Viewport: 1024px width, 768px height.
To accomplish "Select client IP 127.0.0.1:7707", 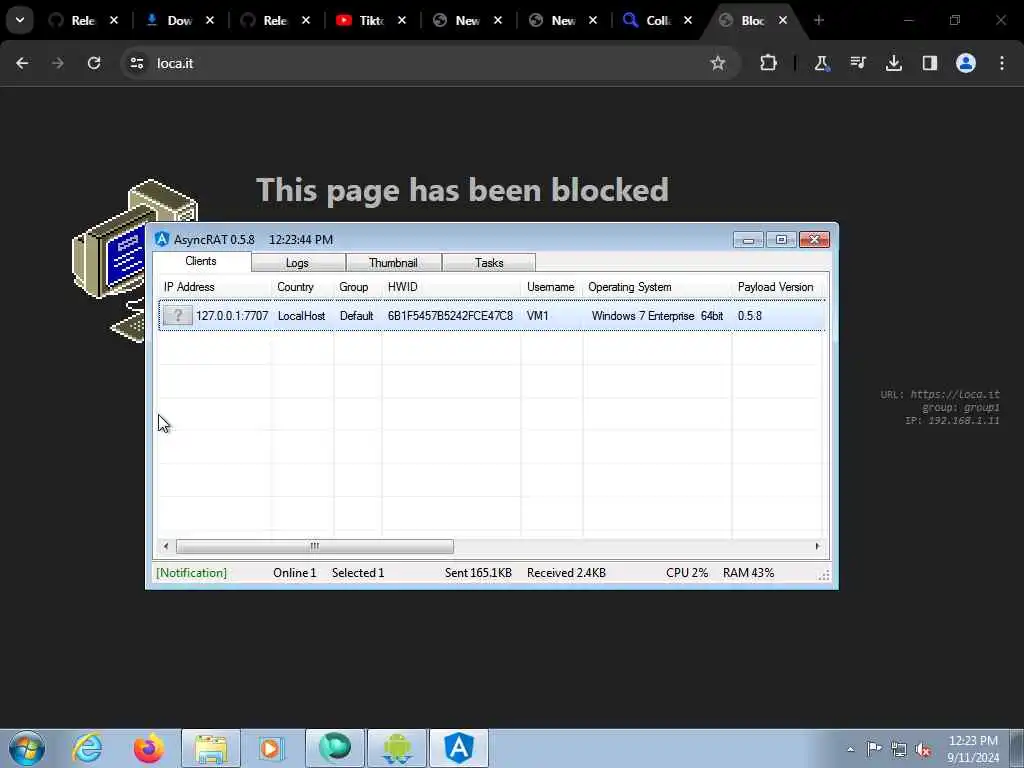I will click(x=232, y=316).
